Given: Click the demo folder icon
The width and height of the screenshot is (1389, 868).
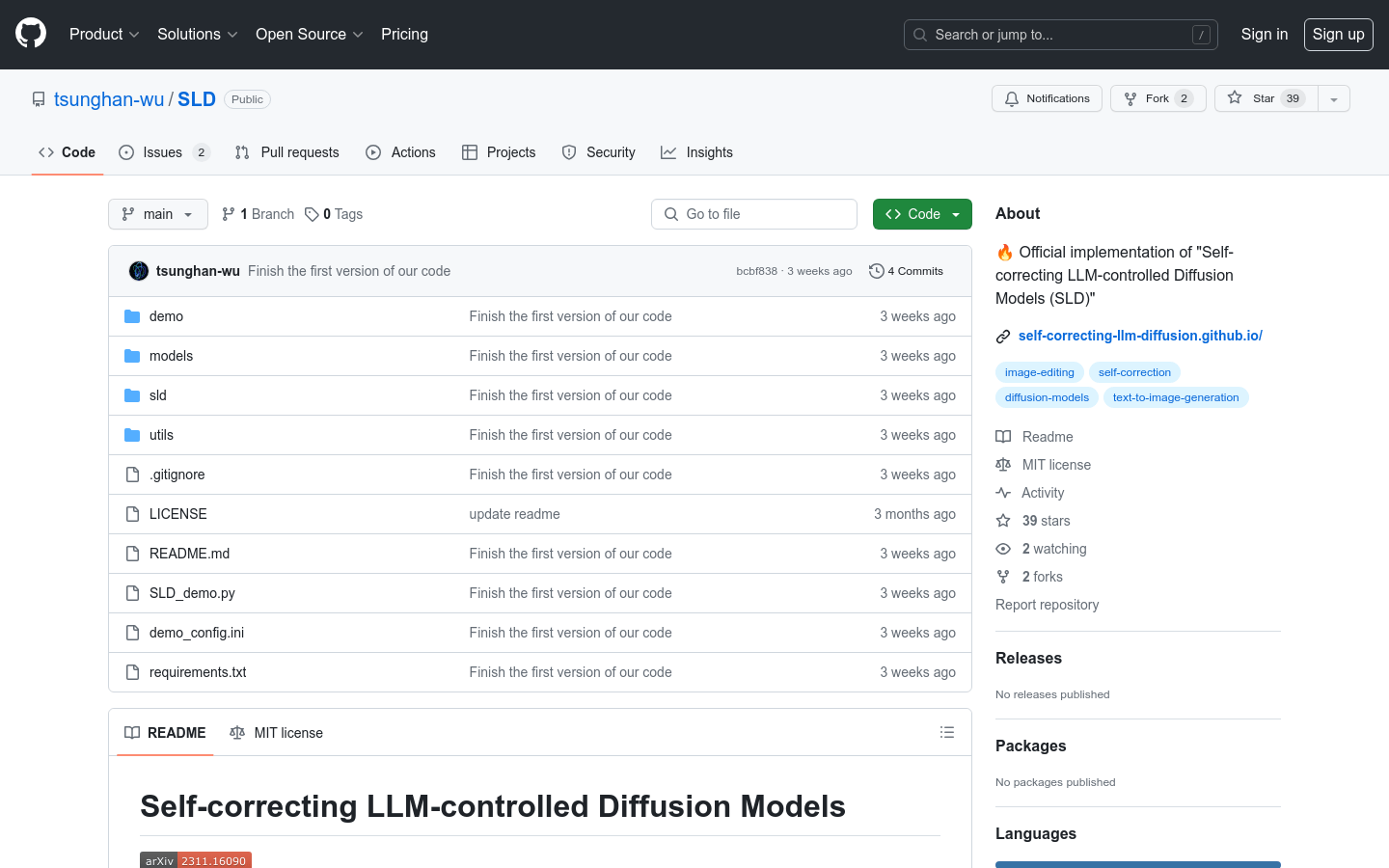Looking at the screenshot, I should pos(131,315).
